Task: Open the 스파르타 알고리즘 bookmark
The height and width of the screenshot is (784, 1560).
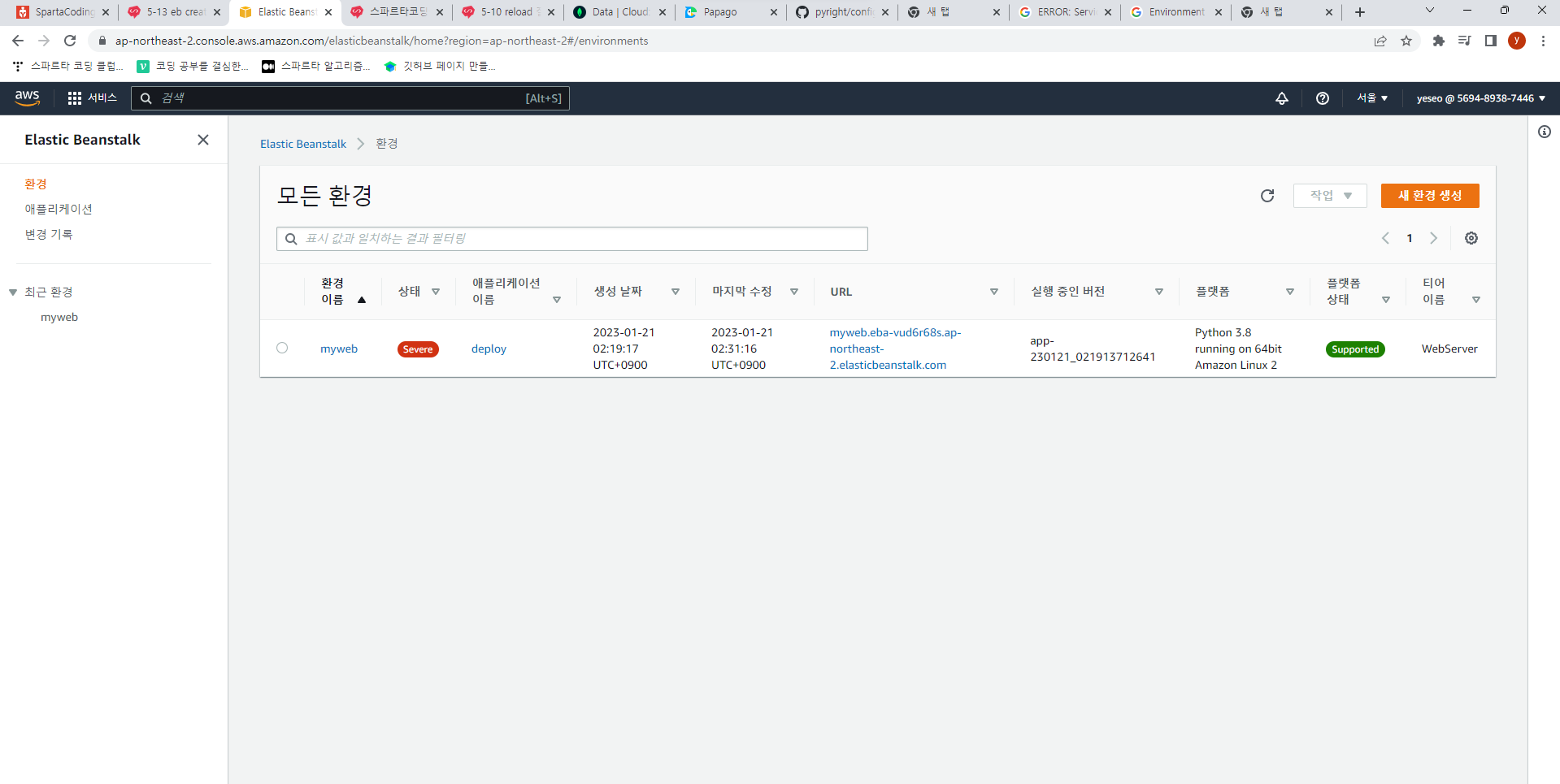Action: [x=316, y=66]
